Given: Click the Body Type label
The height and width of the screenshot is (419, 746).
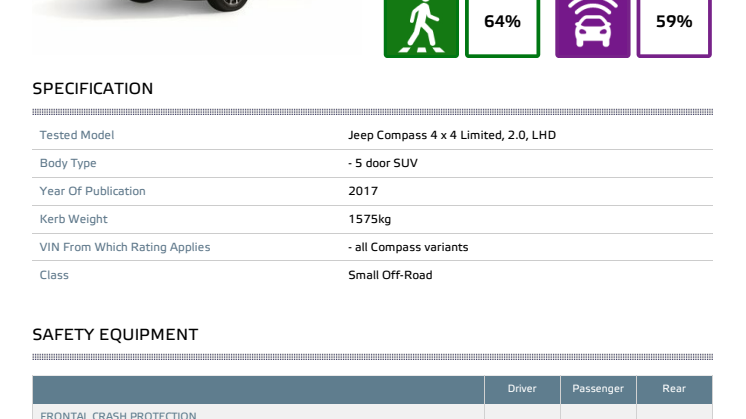Looking at the screenshot, I should pyautogui.click(x=68, y=164).
